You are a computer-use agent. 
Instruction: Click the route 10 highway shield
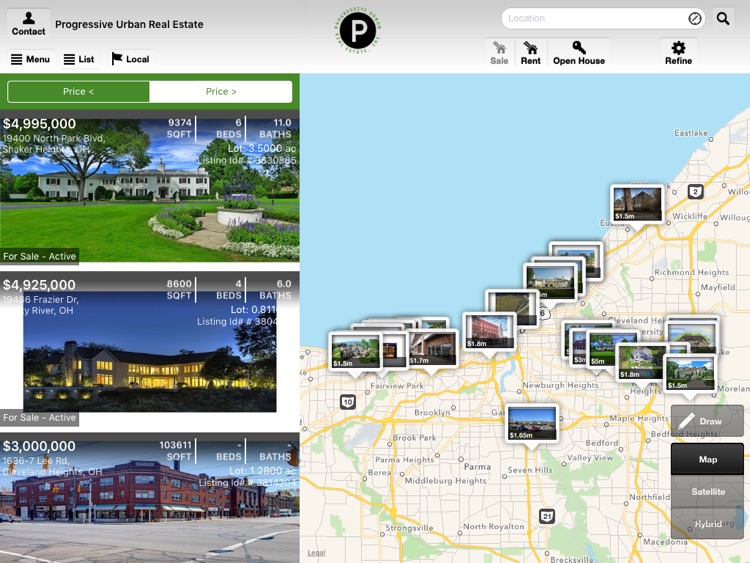click(348, 402)
